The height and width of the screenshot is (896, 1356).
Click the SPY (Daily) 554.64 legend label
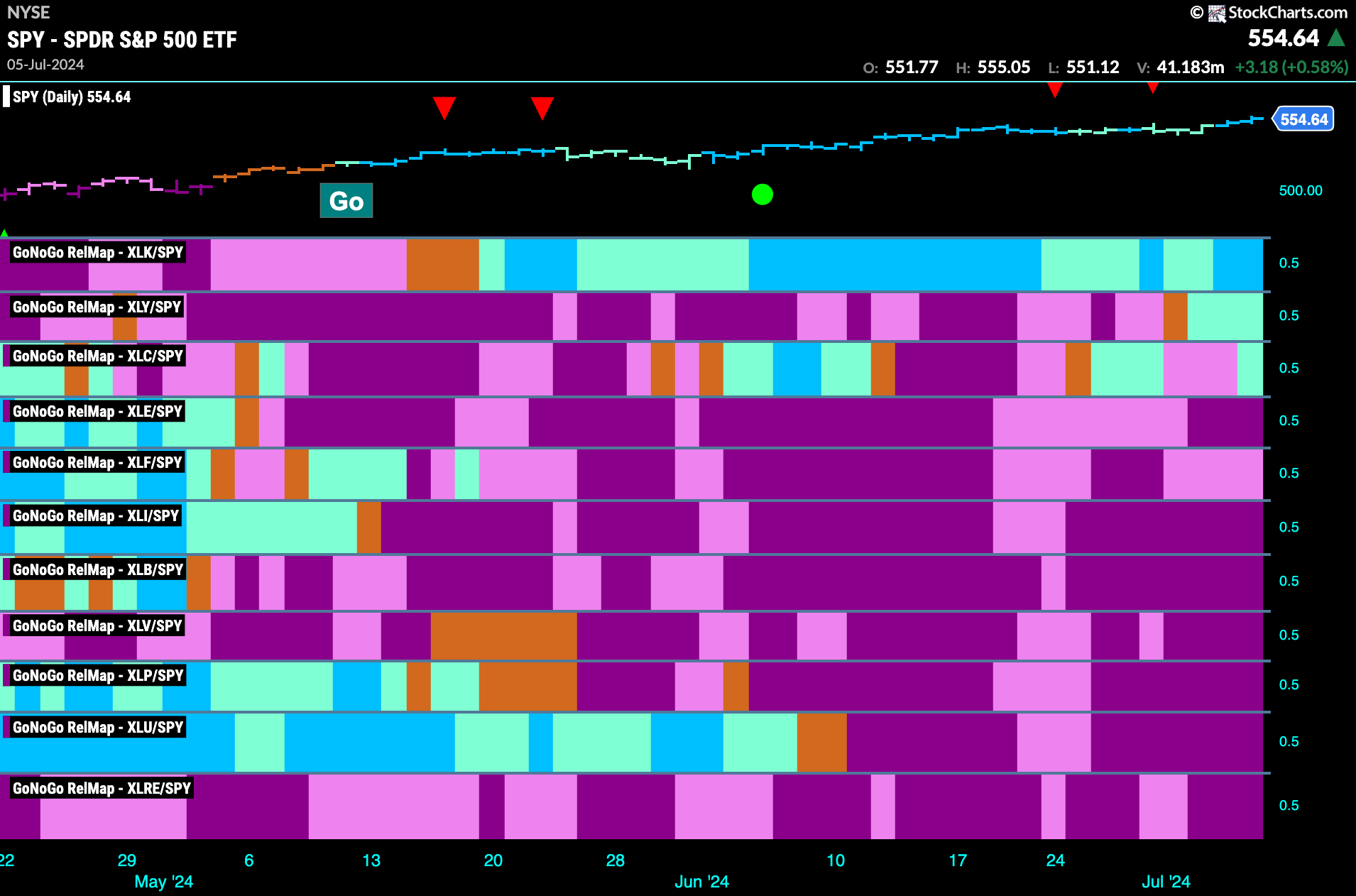tap(72, 97)
